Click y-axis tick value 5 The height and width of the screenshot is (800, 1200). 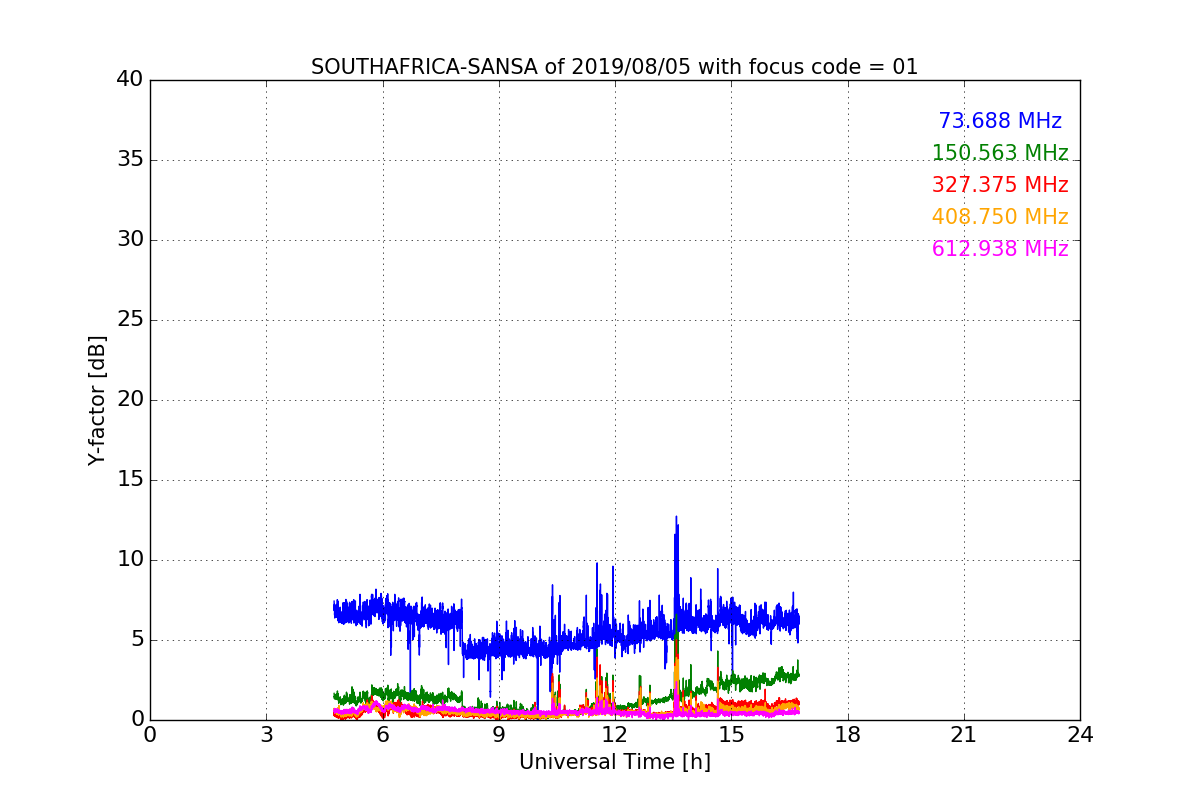click(137, 640)
